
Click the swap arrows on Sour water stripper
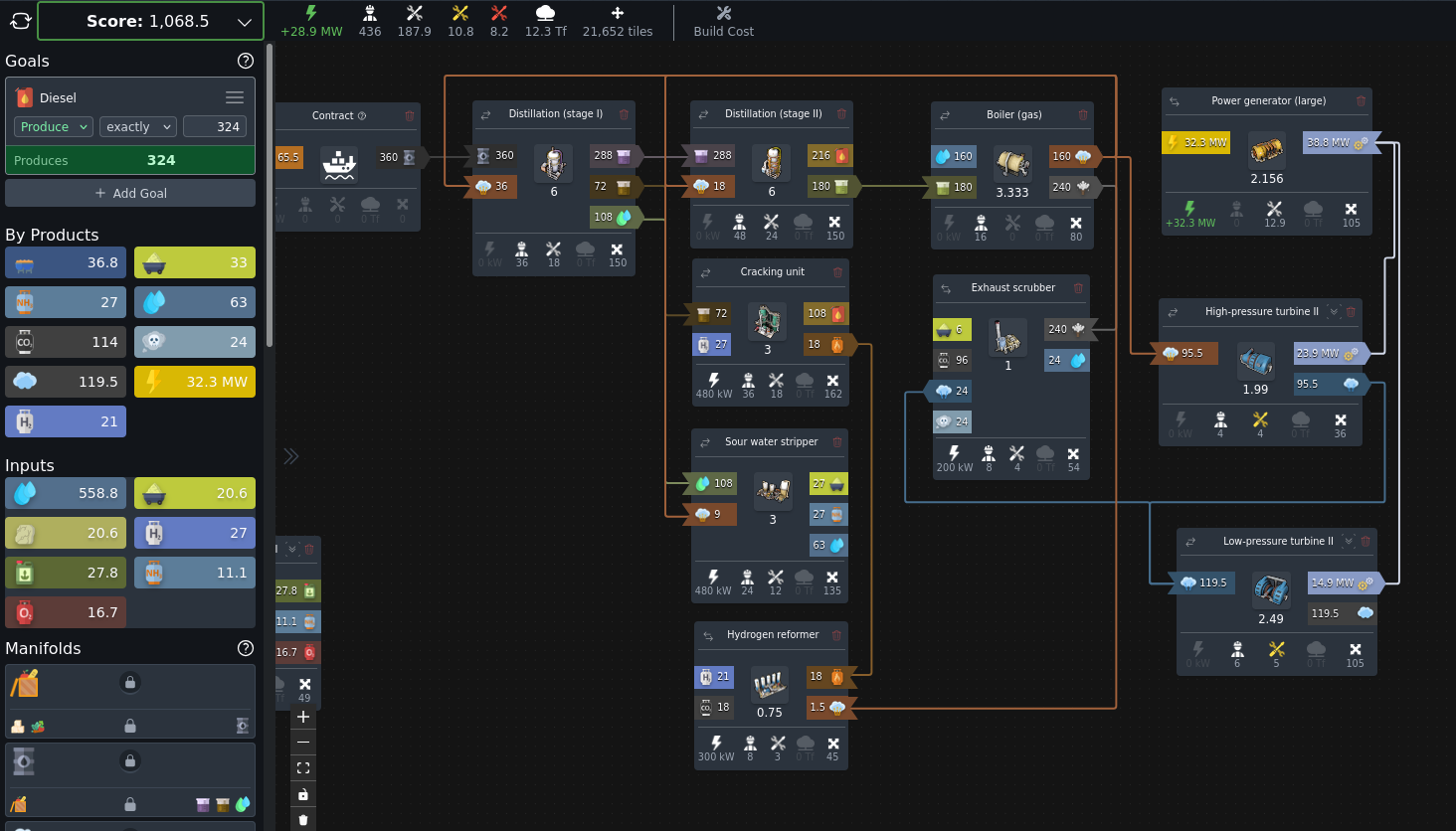pyautogui.click(x=704, y=442)
